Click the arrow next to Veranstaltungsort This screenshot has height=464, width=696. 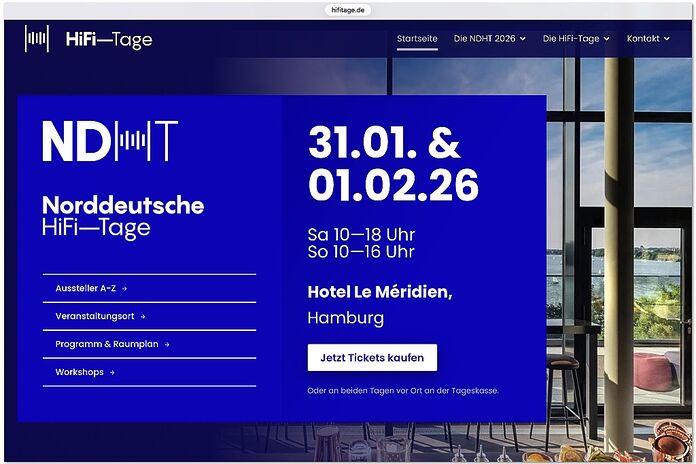coord(142,317)
